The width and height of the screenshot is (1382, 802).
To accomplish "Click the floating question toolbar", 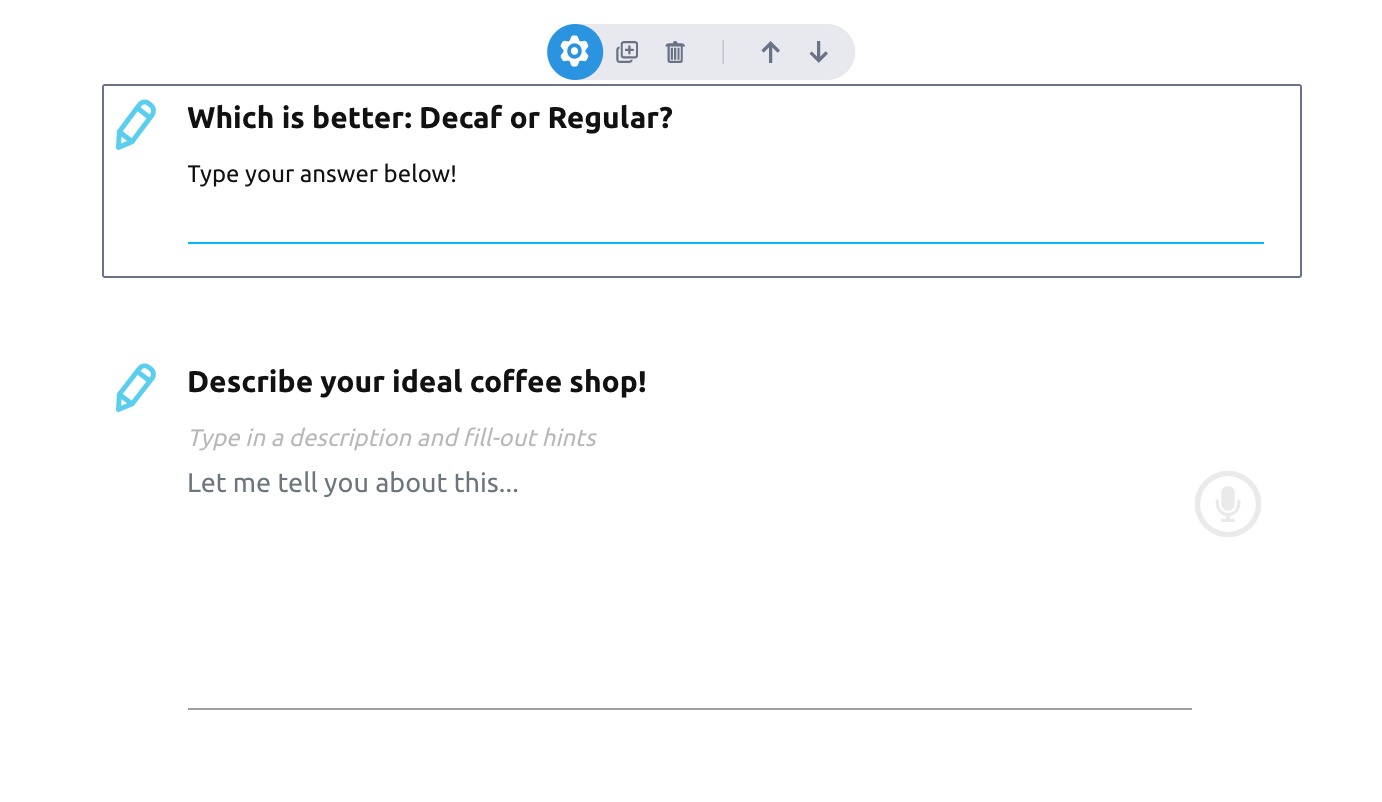I will pyautogui.click(x=700, y=51).
